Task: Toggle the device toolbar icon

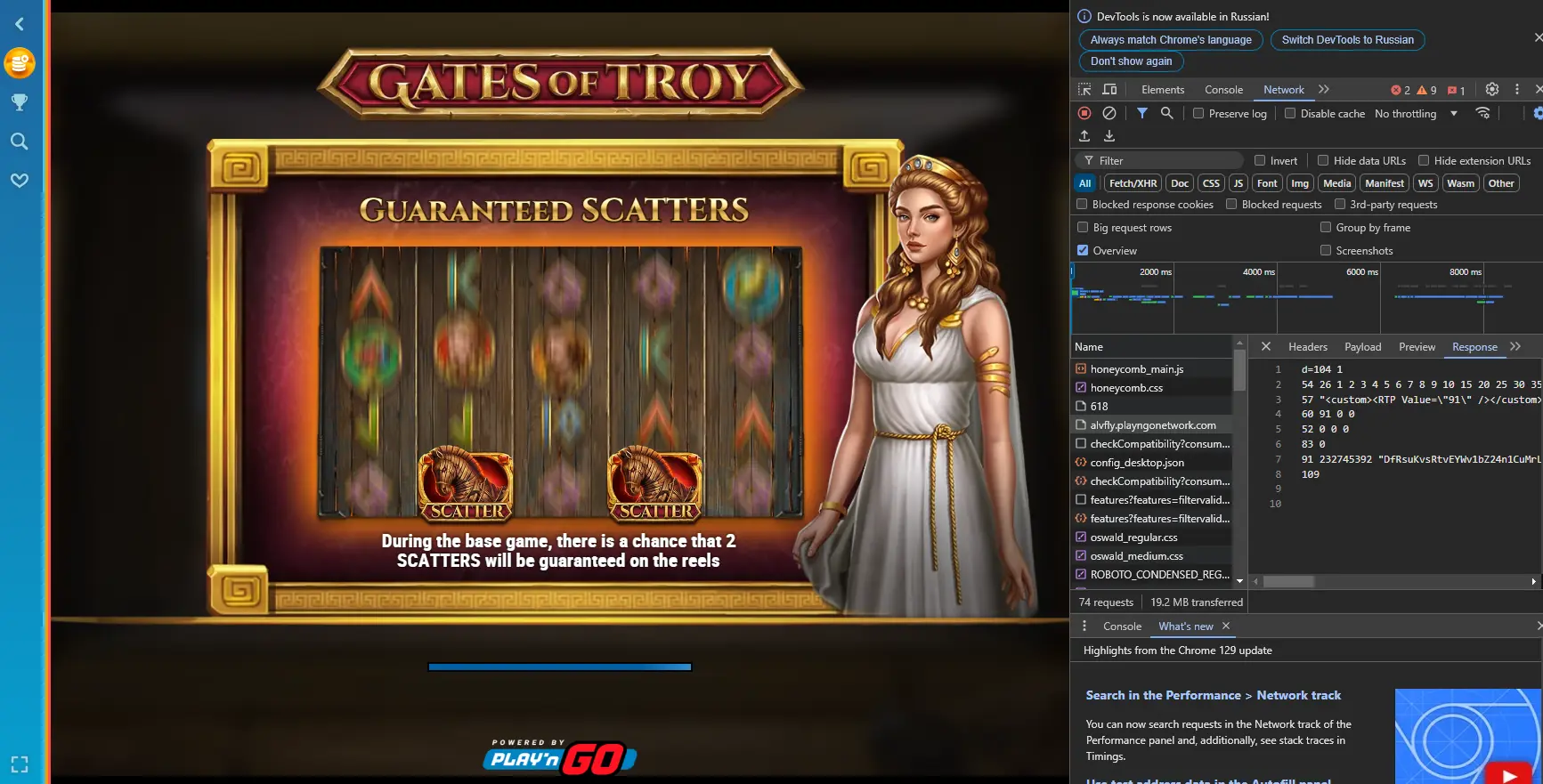Action: (x=1109, y=90)
